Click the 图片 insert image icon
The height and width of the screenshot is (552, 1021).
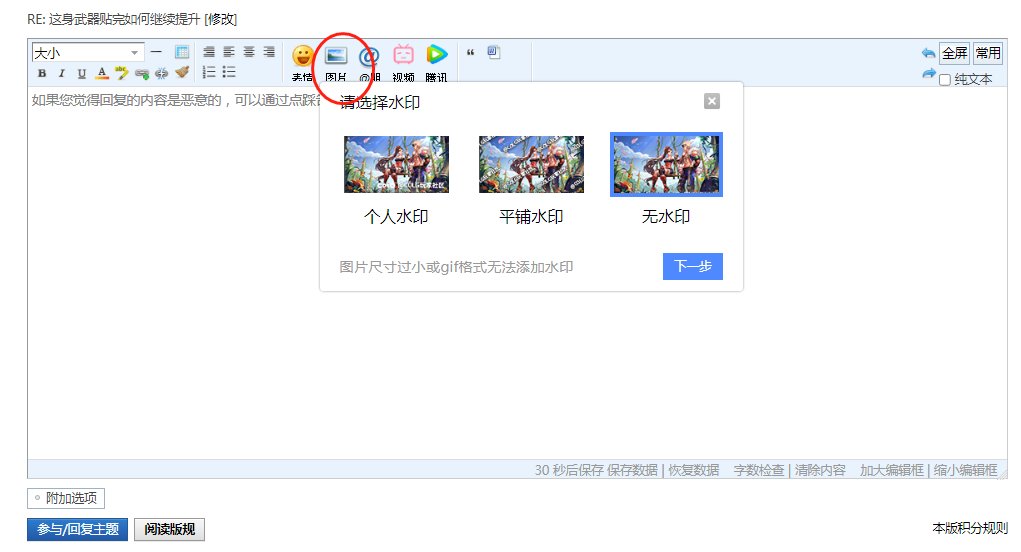pos(337,57)
